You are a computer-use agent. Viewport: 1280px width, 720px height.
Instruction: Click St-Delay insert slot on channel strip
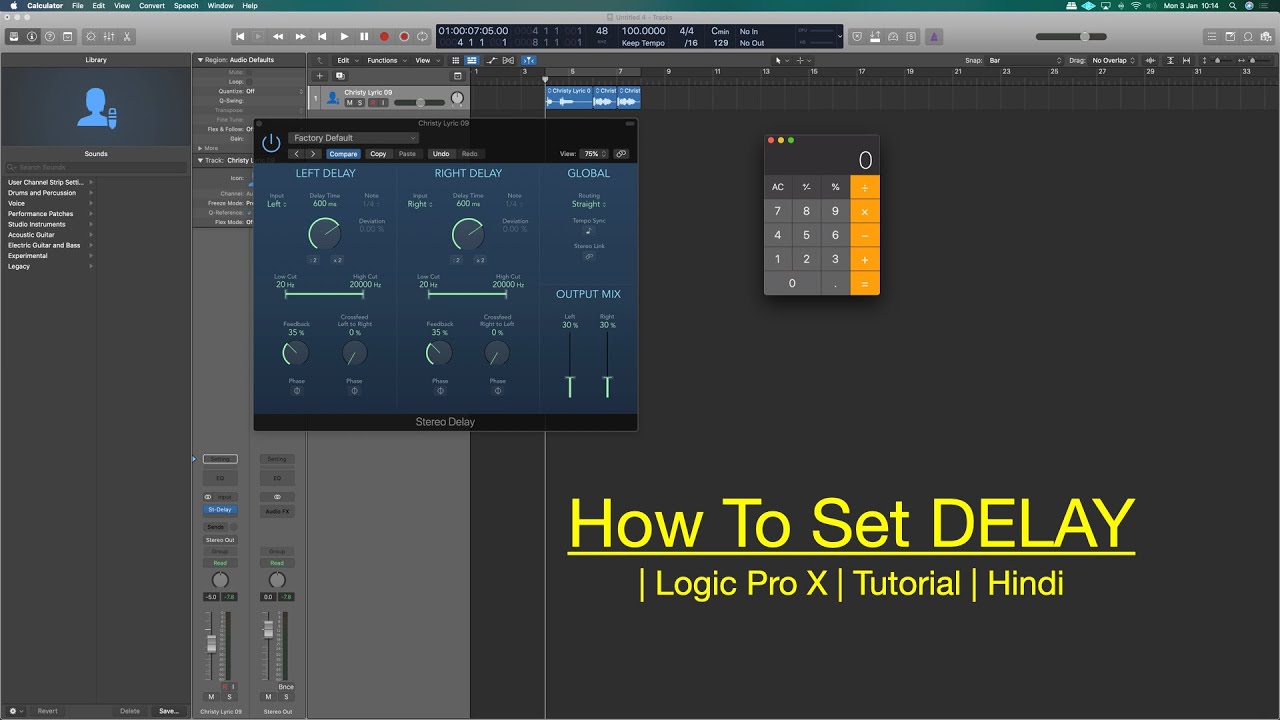click(x=220, y=510)
